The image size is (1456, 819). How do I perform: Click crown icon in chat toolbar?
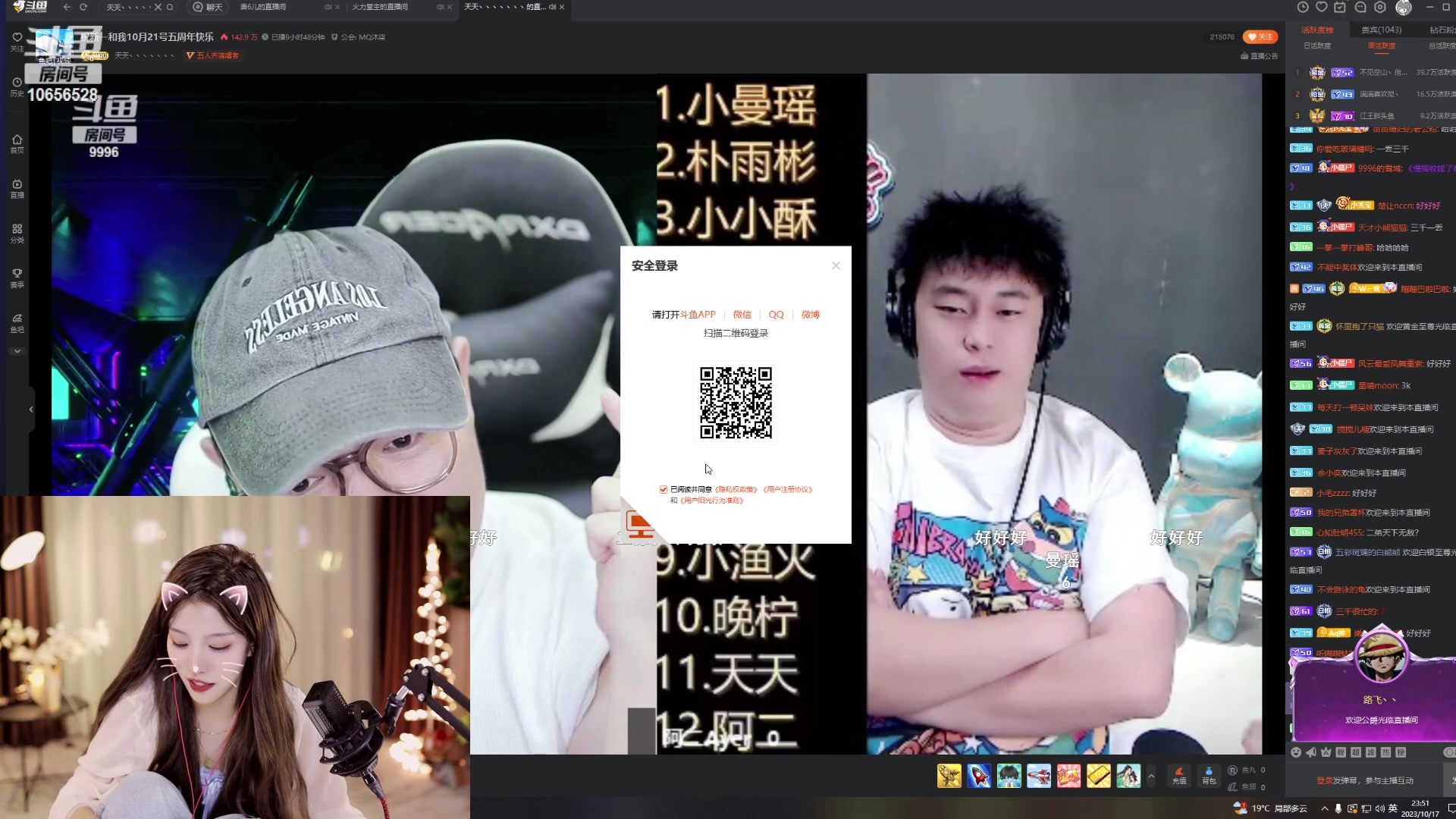[x=1326, y=752]
